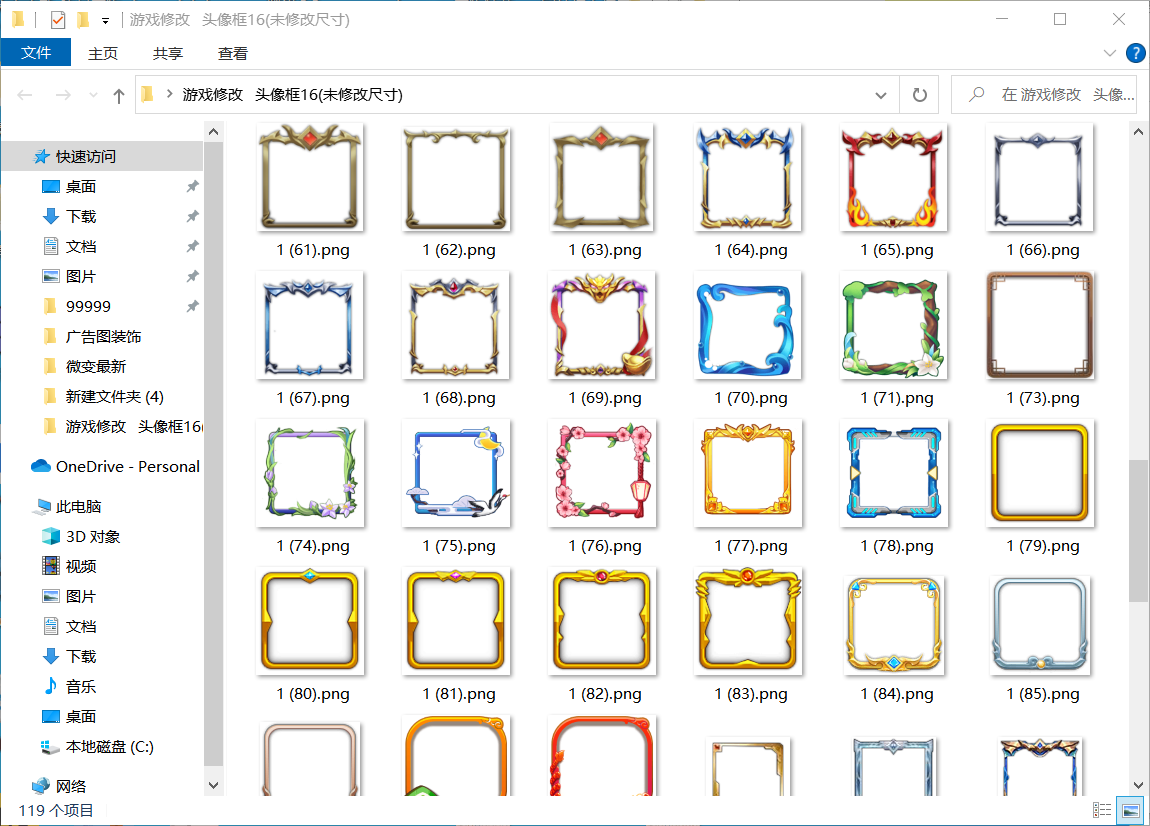This screenshot has height=826, width=1150.
Task: Switch to details view in status bar
Action: click(1103, 810)
